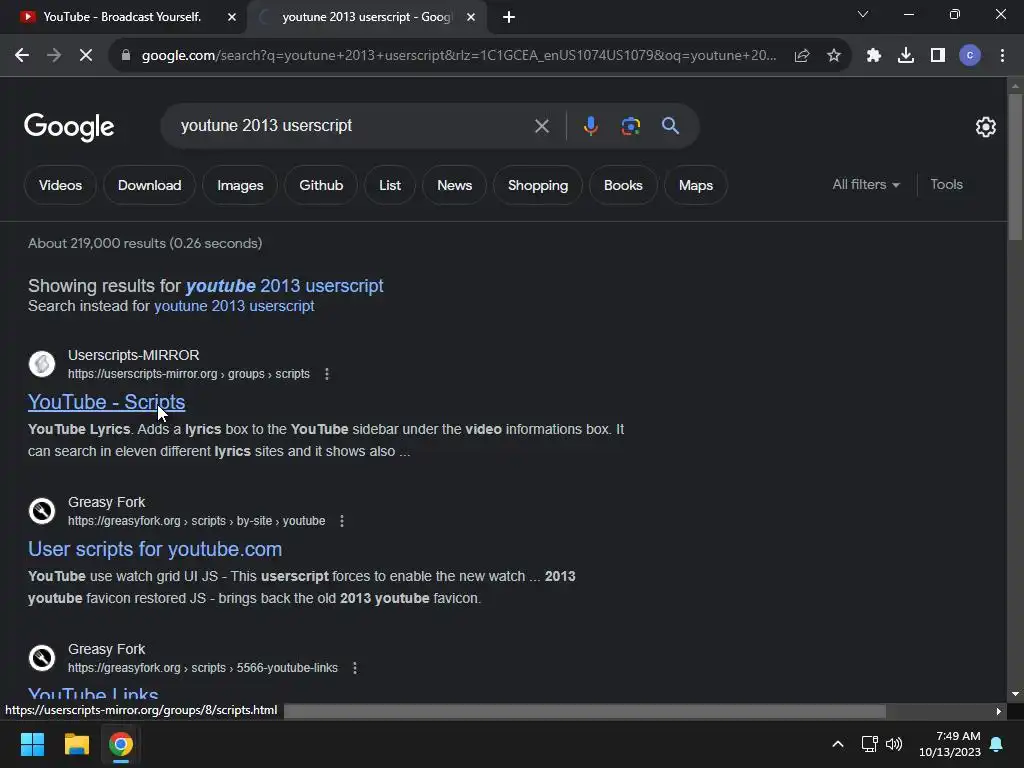Viewport: 1024px width, 768px height.
Task: Open more options for Greasy Fork by-site result
Action: (x=342, y=521)
